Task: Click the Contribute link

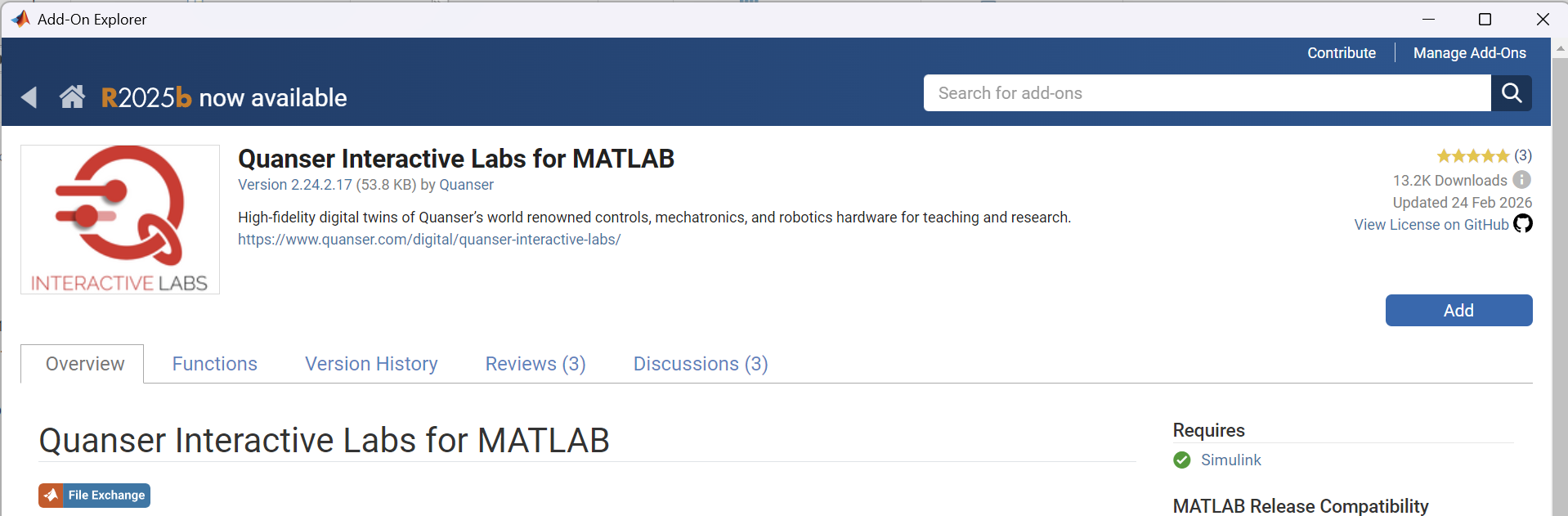Action: click(x=1341, y=52)
